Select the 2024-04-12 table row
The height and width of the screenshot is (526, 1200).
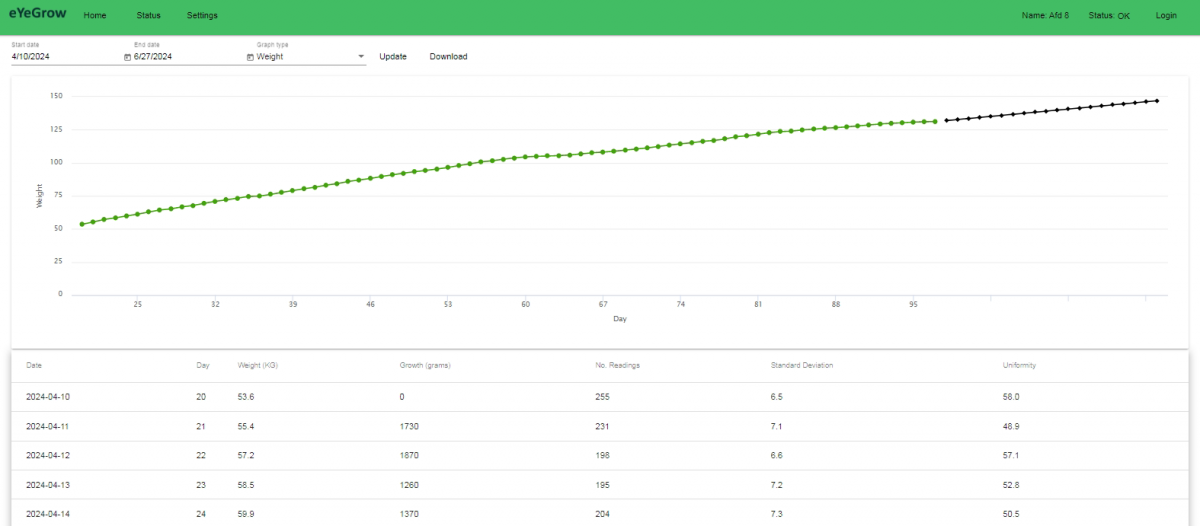[600, 455]
